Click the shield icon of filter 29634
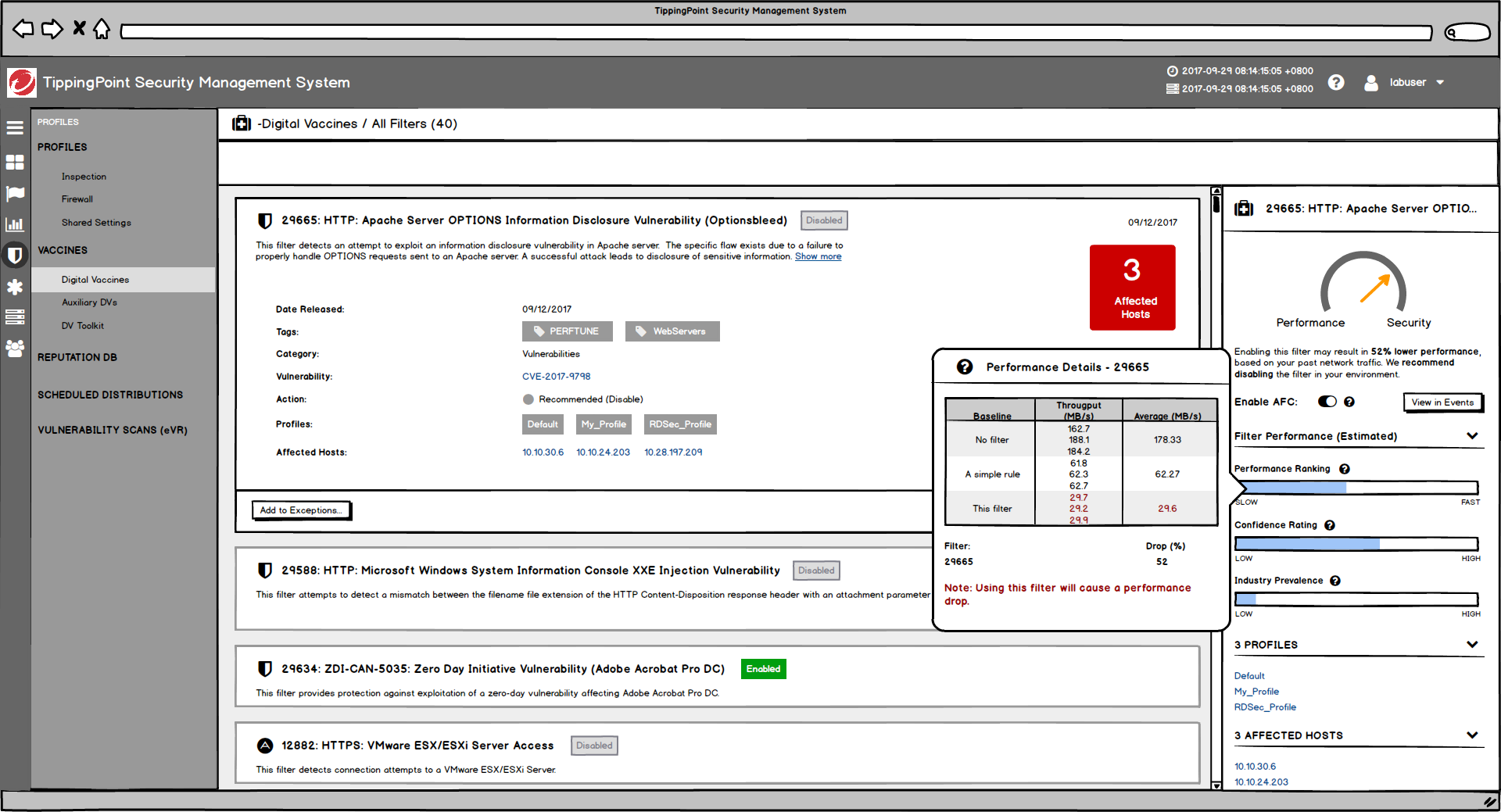This screenshot has height=812, width=1501. tap(265, 669)
